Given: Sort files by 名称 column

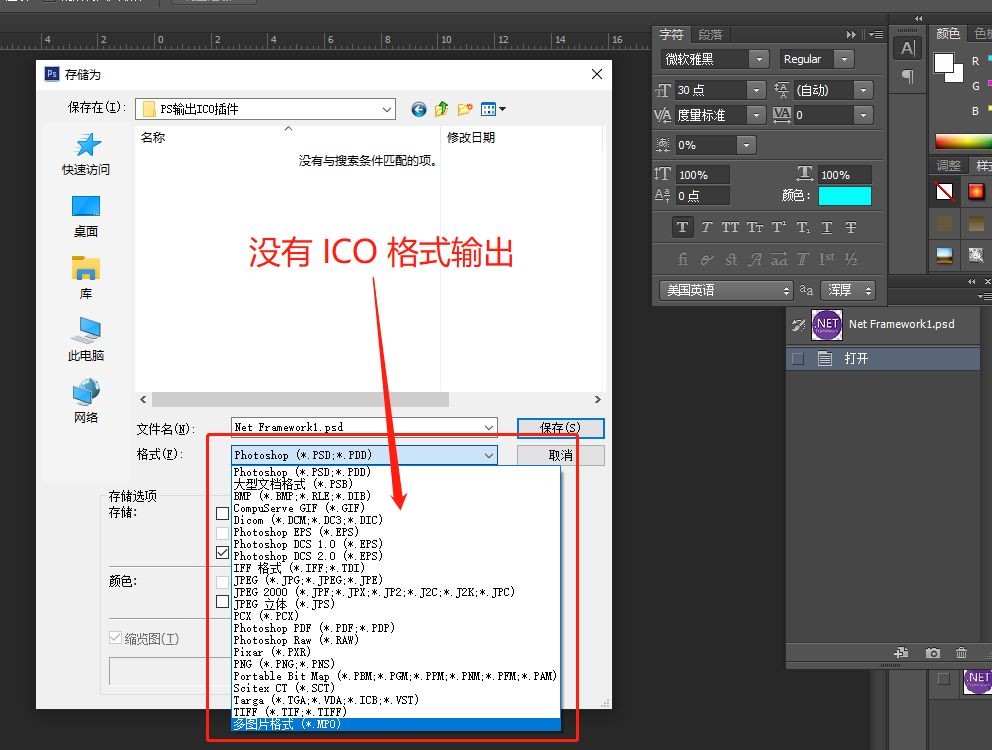Looking at the screenshot, I should 288,137.
